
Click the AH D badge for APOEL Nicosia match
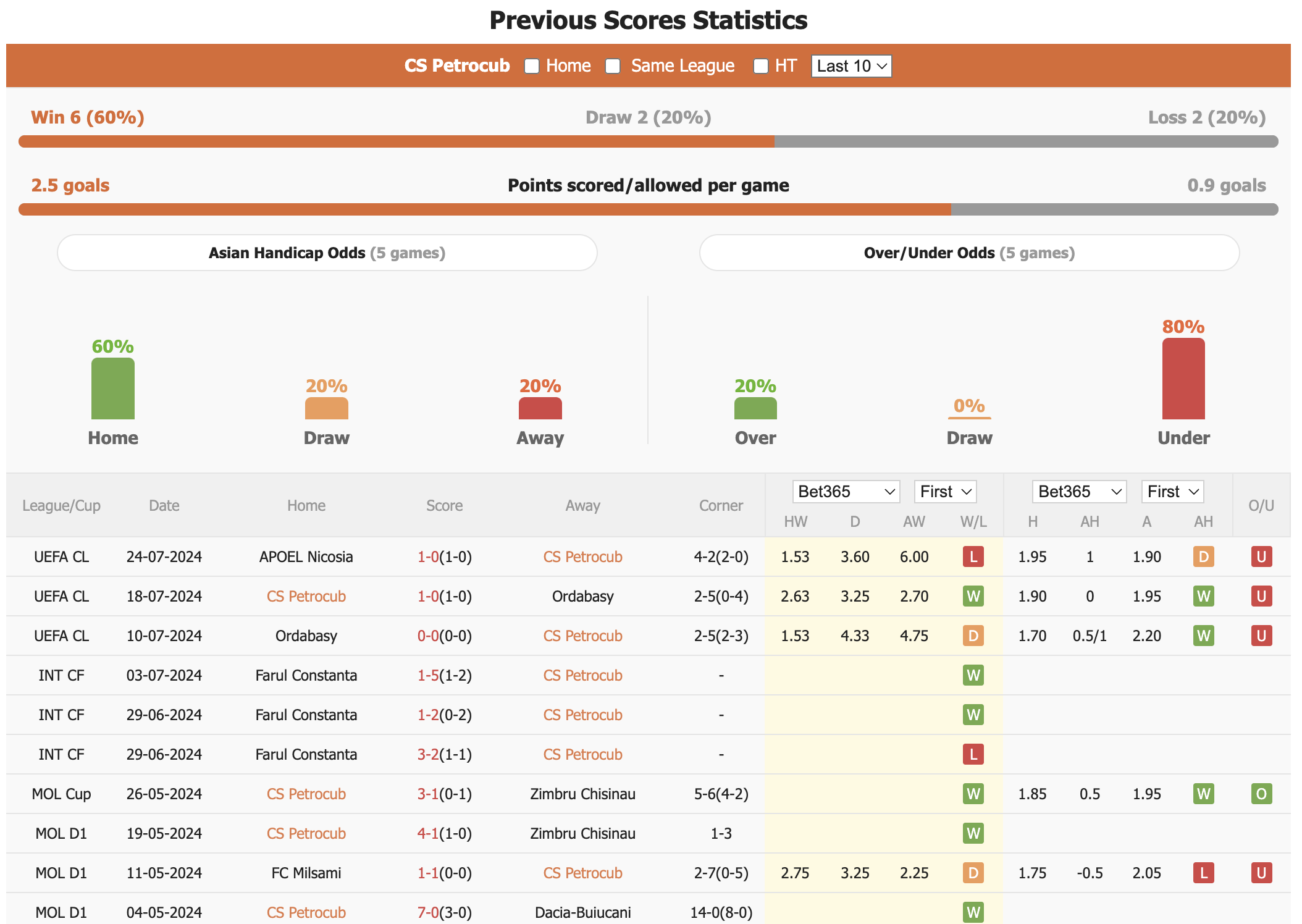coord(1204,556)
